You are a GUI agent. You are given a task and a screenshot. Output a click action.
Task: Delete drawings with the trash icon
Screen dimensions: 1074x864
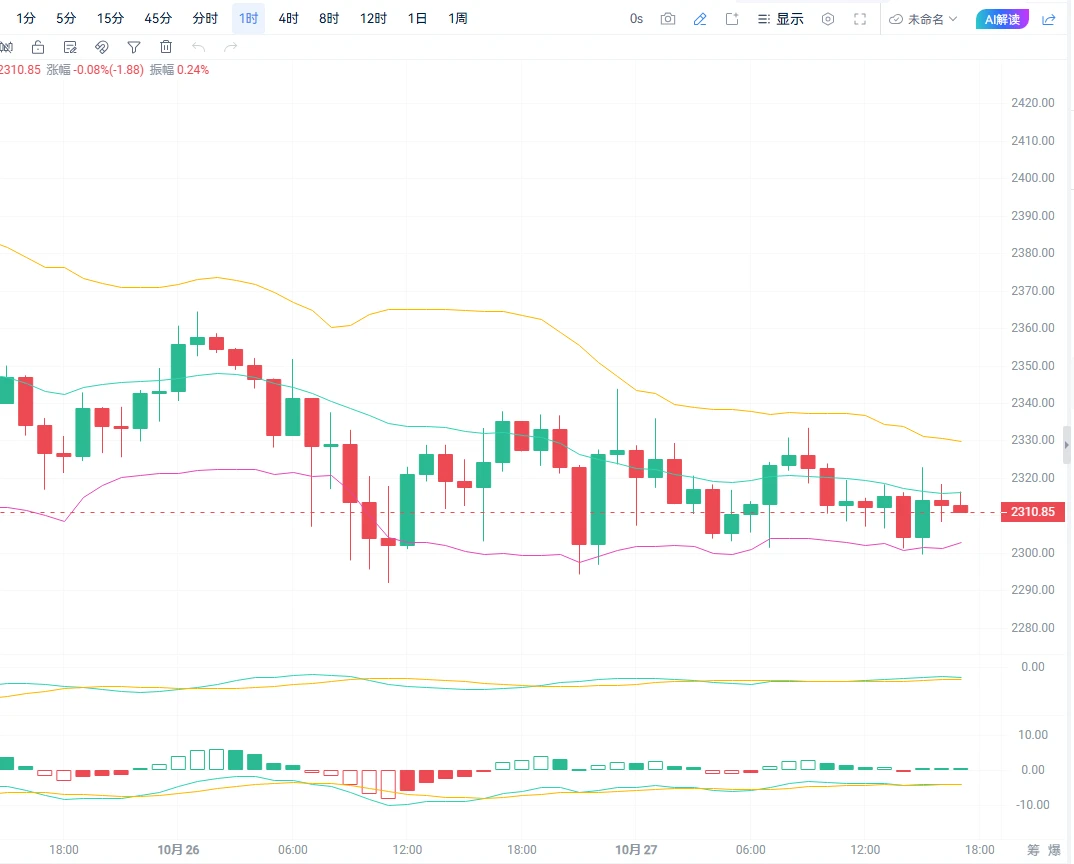(166, 47)
